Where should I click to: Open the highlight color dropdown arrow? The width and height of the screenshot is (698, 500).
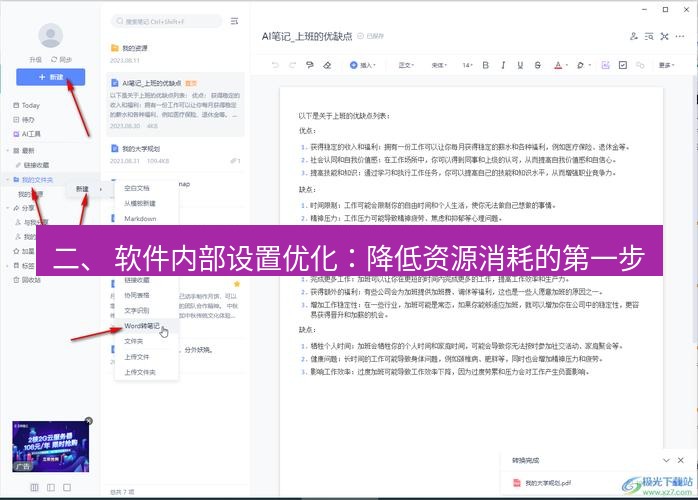click(589, 65)
